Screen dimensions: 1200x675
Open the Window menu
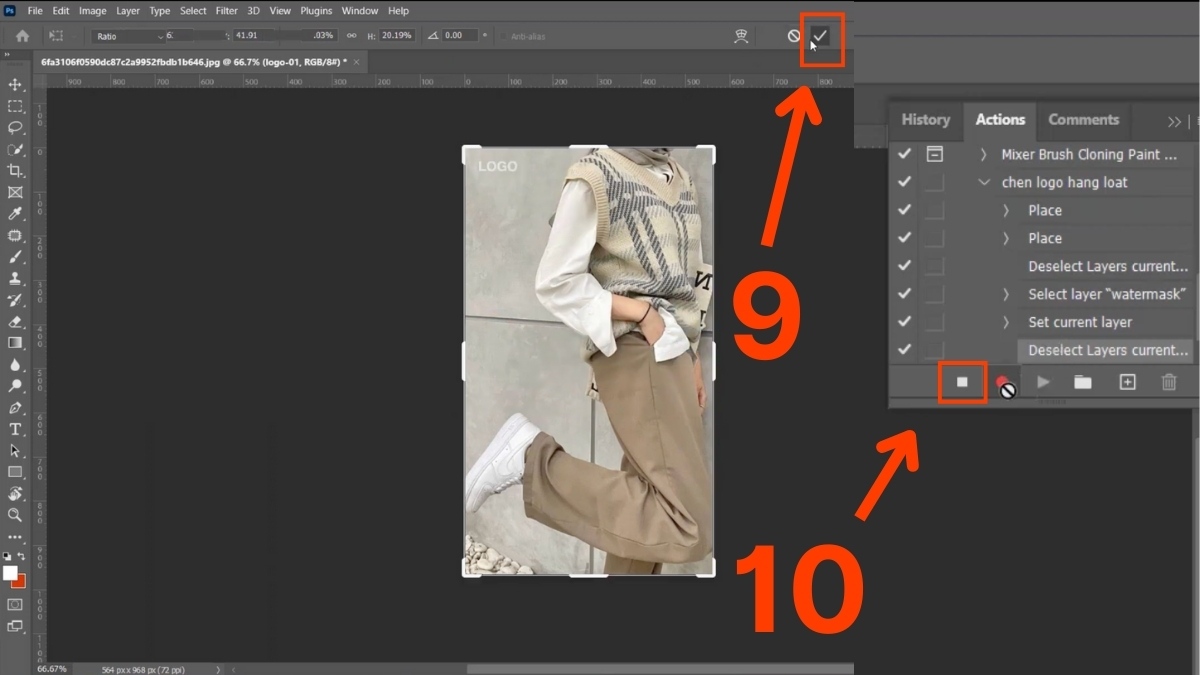coord(360,11)
